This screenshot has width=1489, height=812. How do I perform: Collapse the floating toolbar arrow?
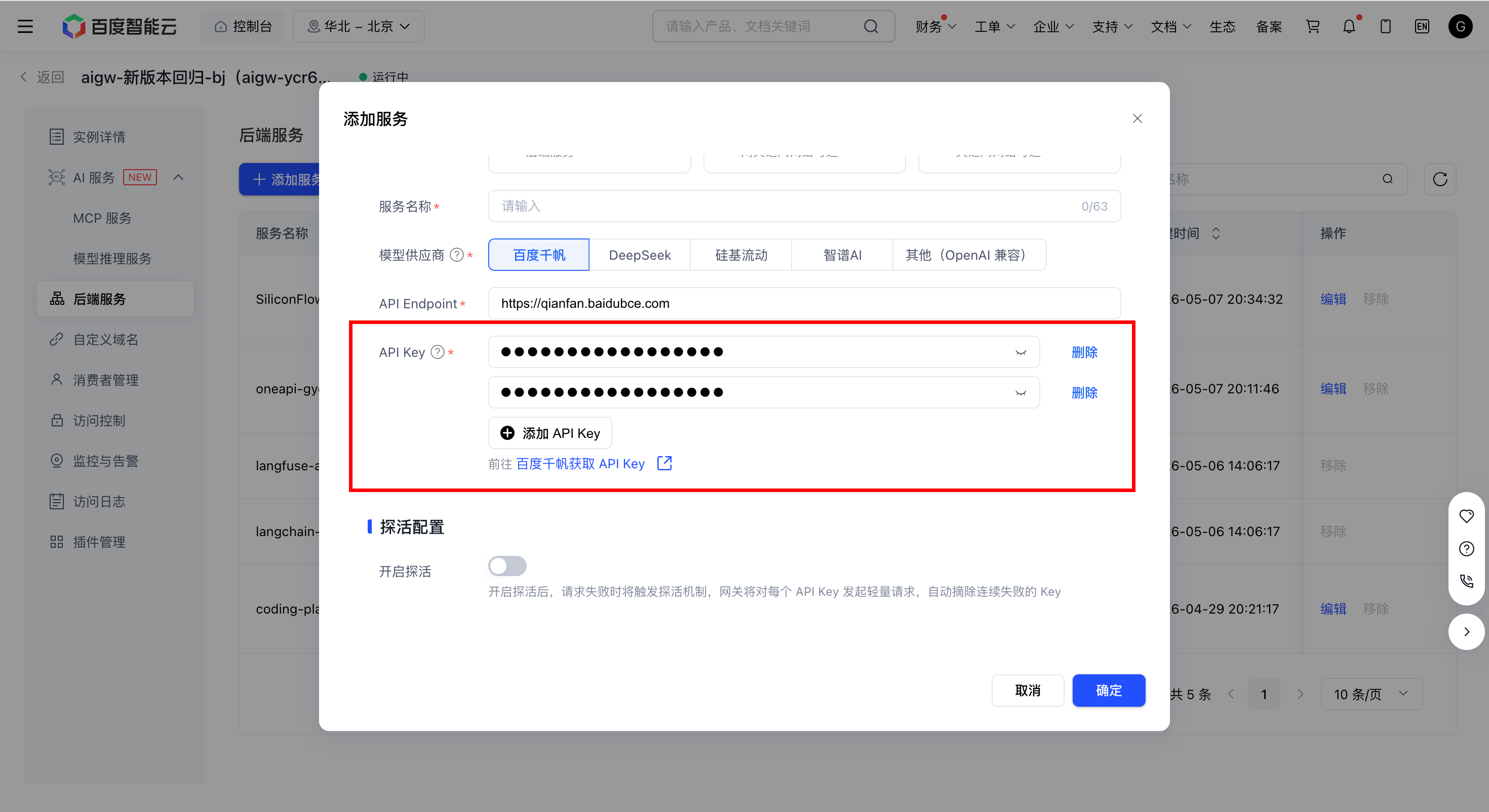pyautogui.click(x=1466, y=632)
